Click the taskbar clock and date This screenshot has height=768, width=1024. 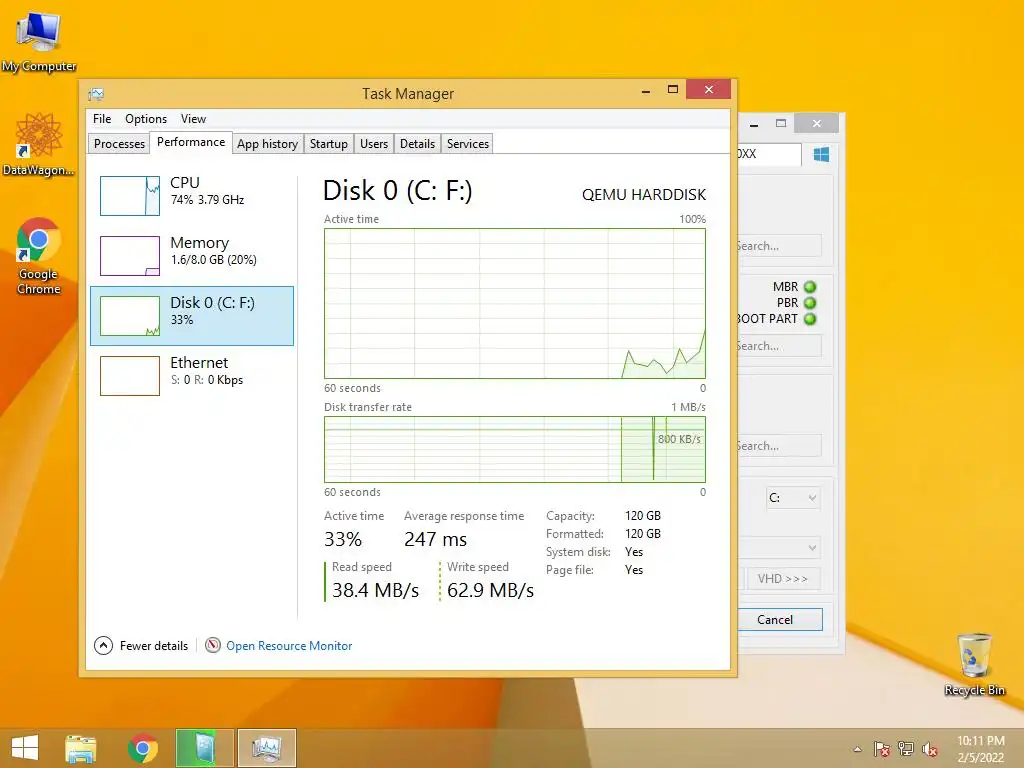981,749
